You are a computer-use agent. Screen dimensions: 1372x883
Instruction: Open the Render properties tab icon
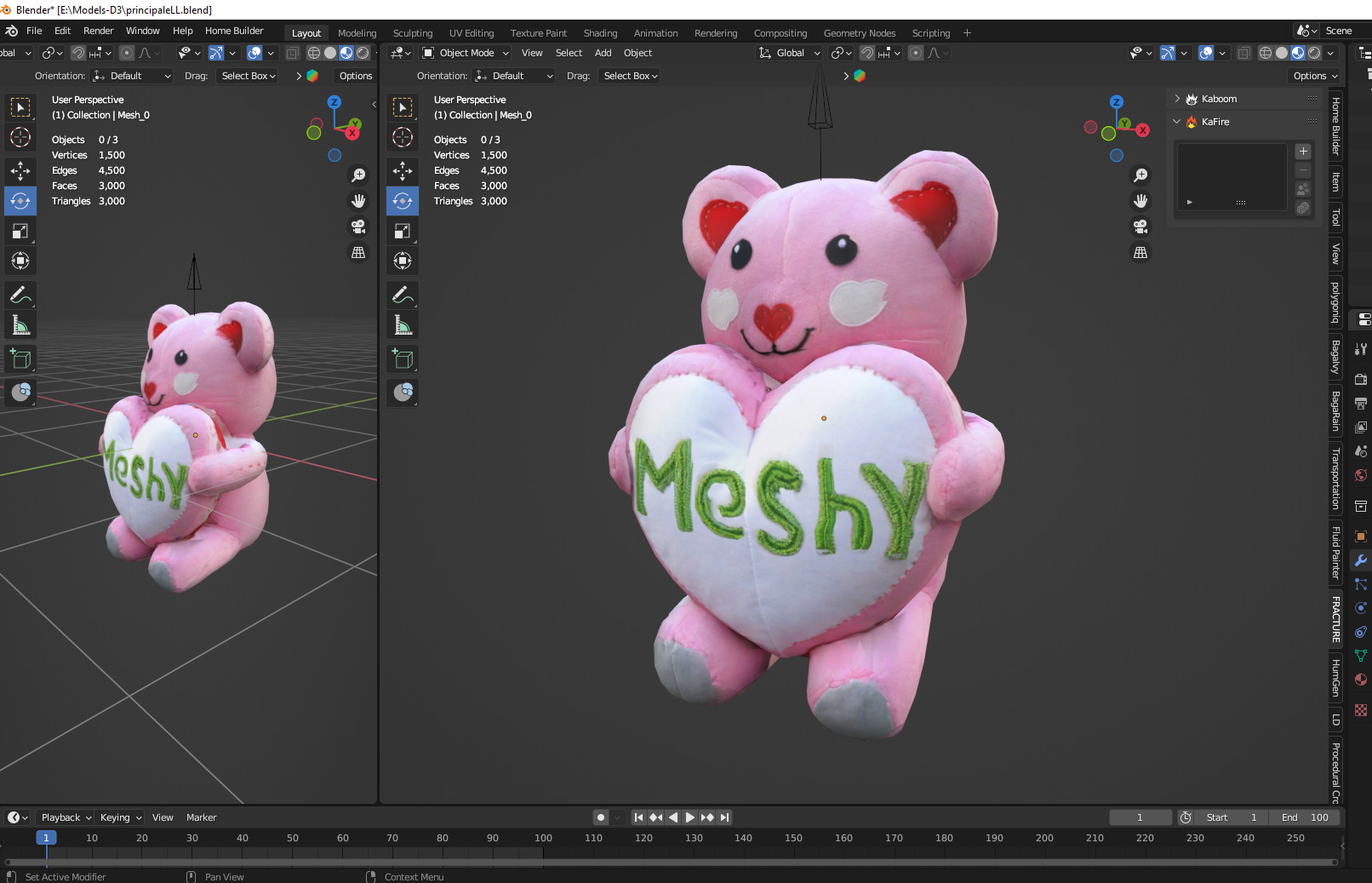tap(1361, 379)
